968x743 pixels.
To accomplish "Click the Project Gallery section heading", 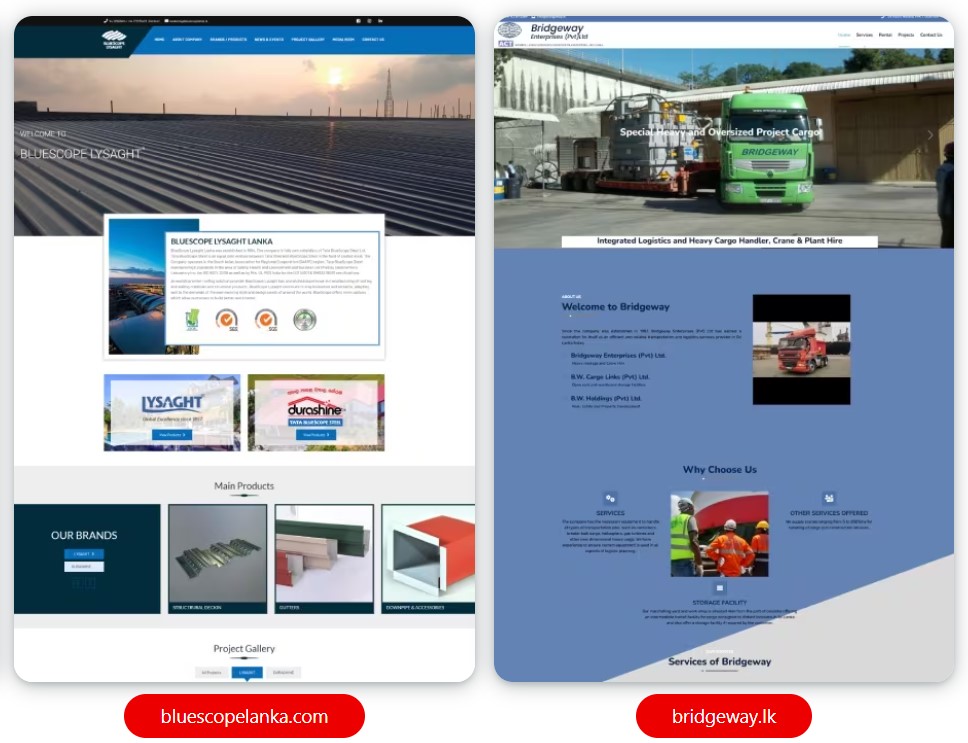I will tap(244, 649).
